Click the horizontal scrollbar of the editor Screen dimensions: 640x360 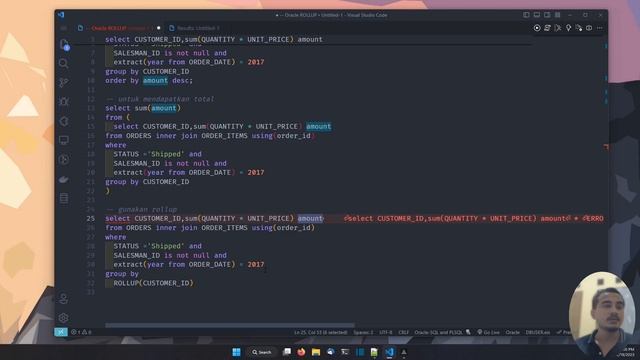230,325
